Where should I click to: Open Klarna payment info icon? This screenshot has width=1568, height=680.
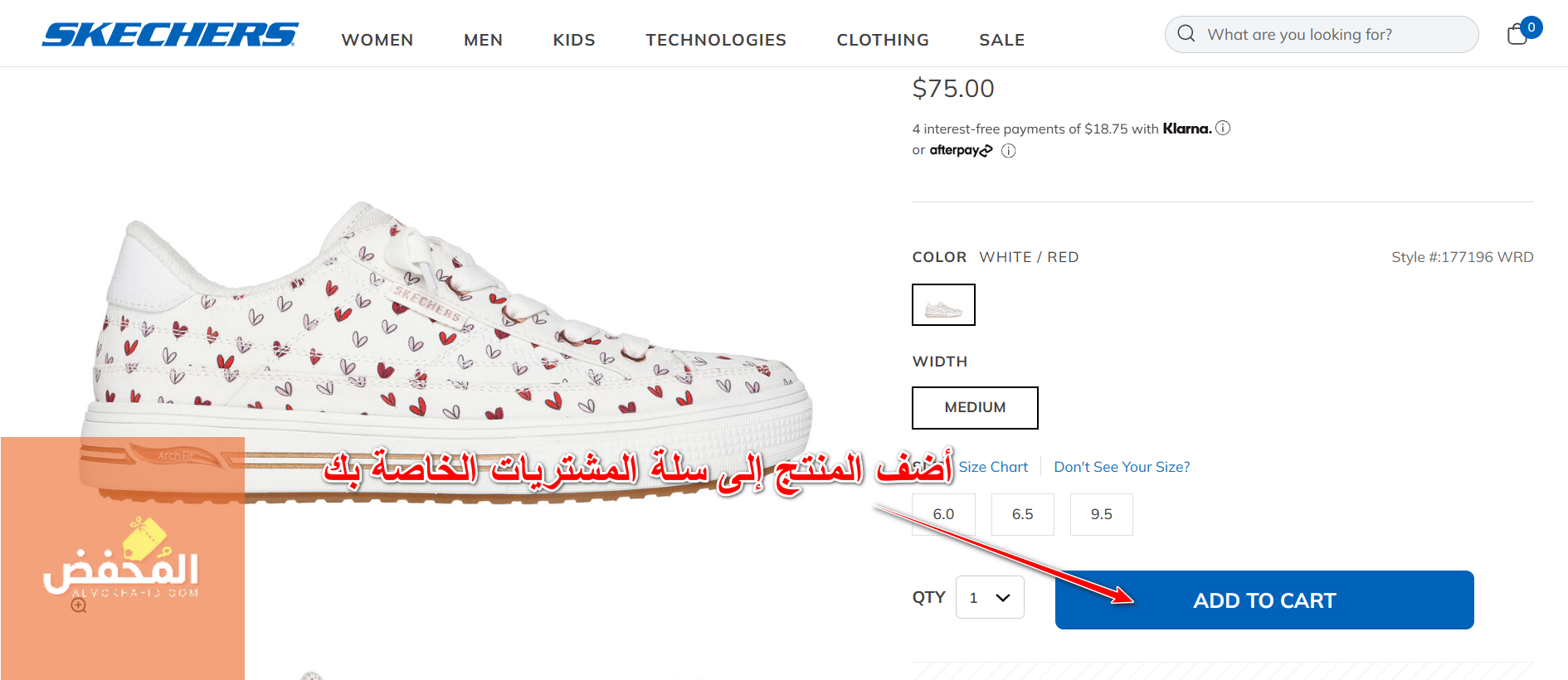point(1223,128)
